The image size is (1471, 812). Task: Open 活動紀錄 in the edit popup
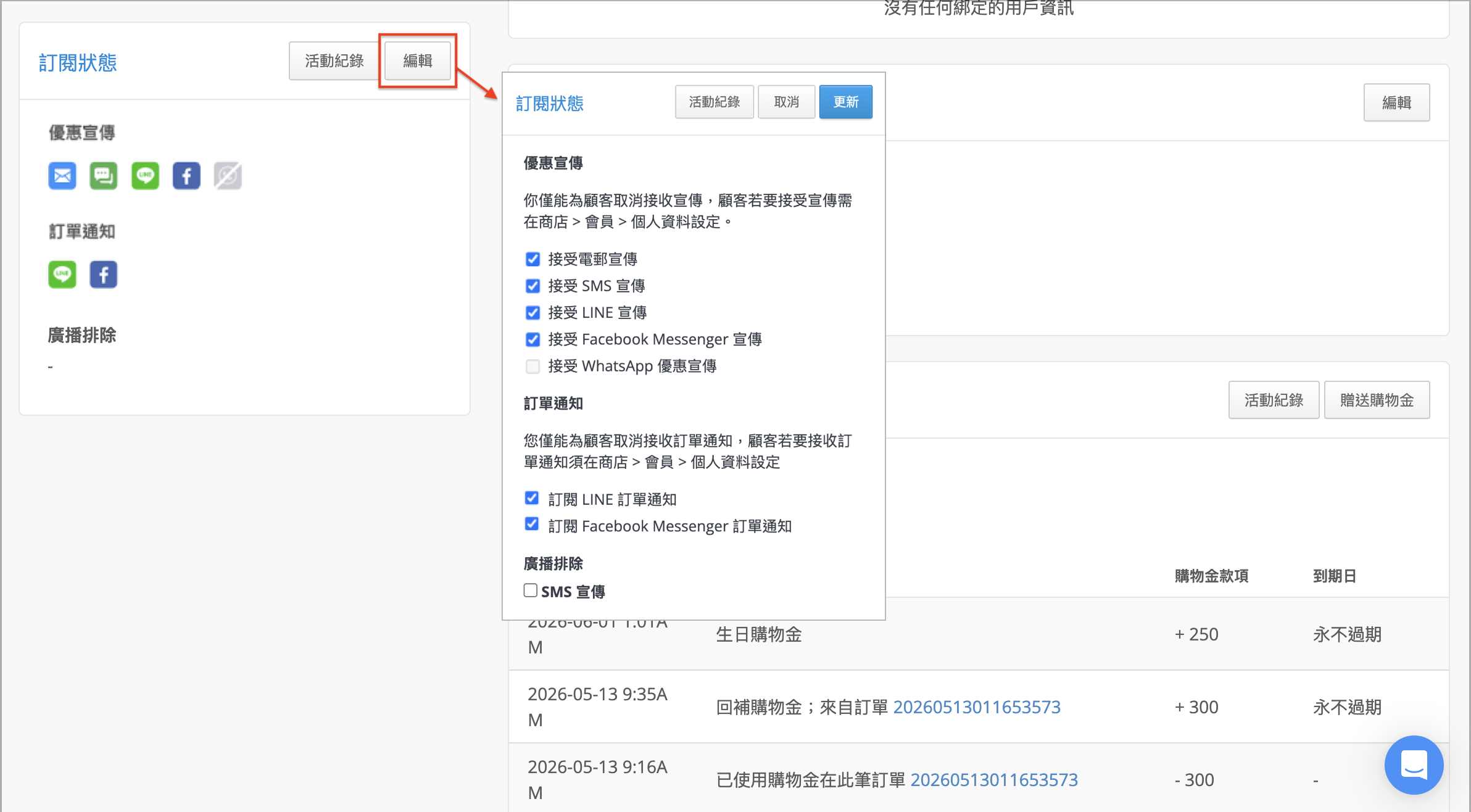[x=715, y=102]
